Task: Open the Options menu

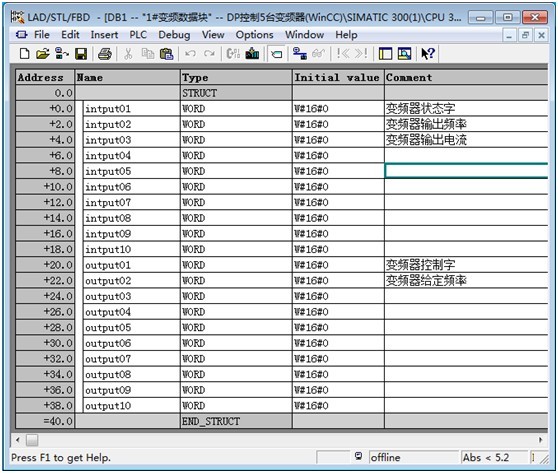Action: click(x=254, y=35)
